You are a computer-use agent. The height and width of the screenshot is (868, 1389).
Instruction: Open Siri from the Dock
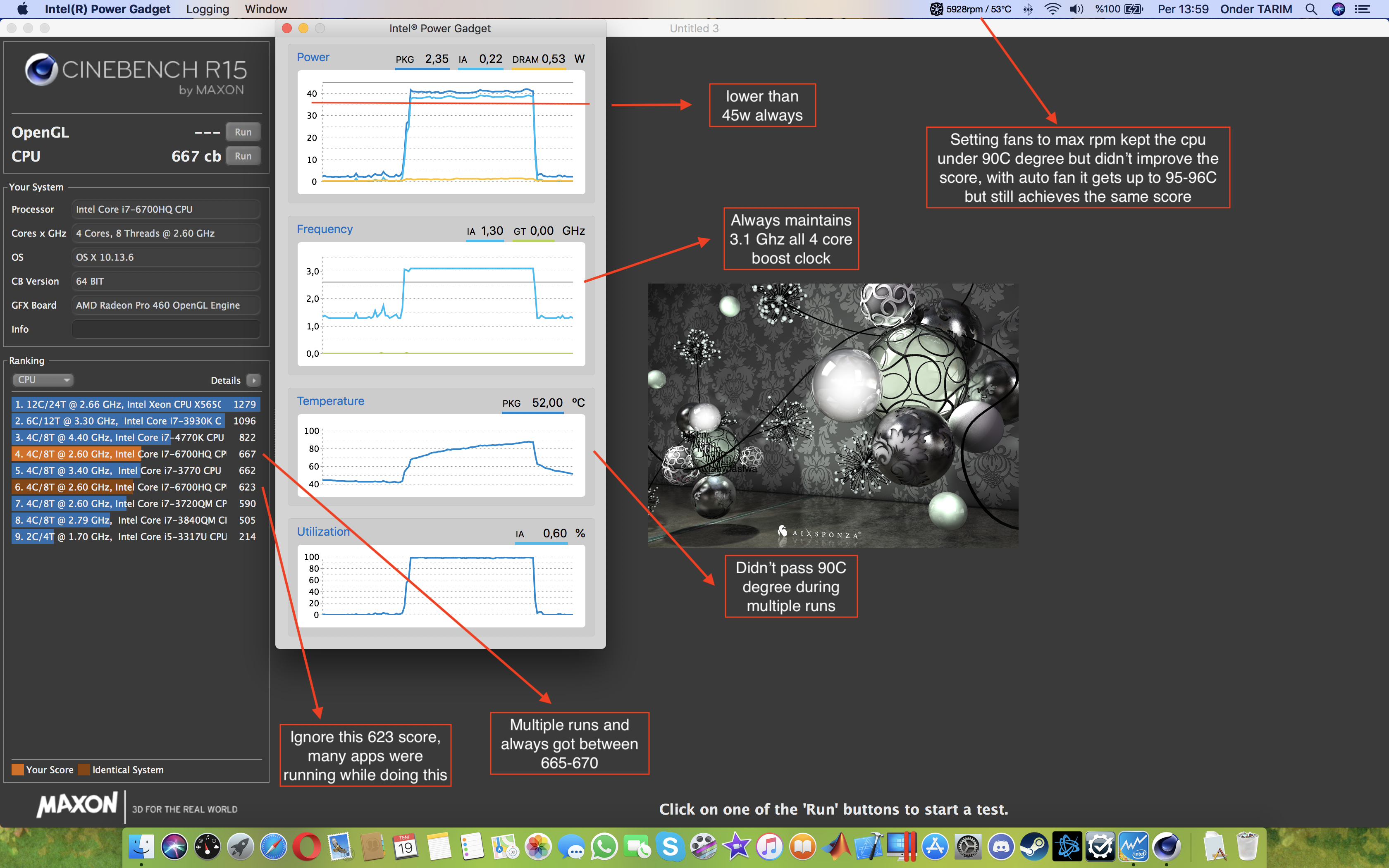pos(174,847)
